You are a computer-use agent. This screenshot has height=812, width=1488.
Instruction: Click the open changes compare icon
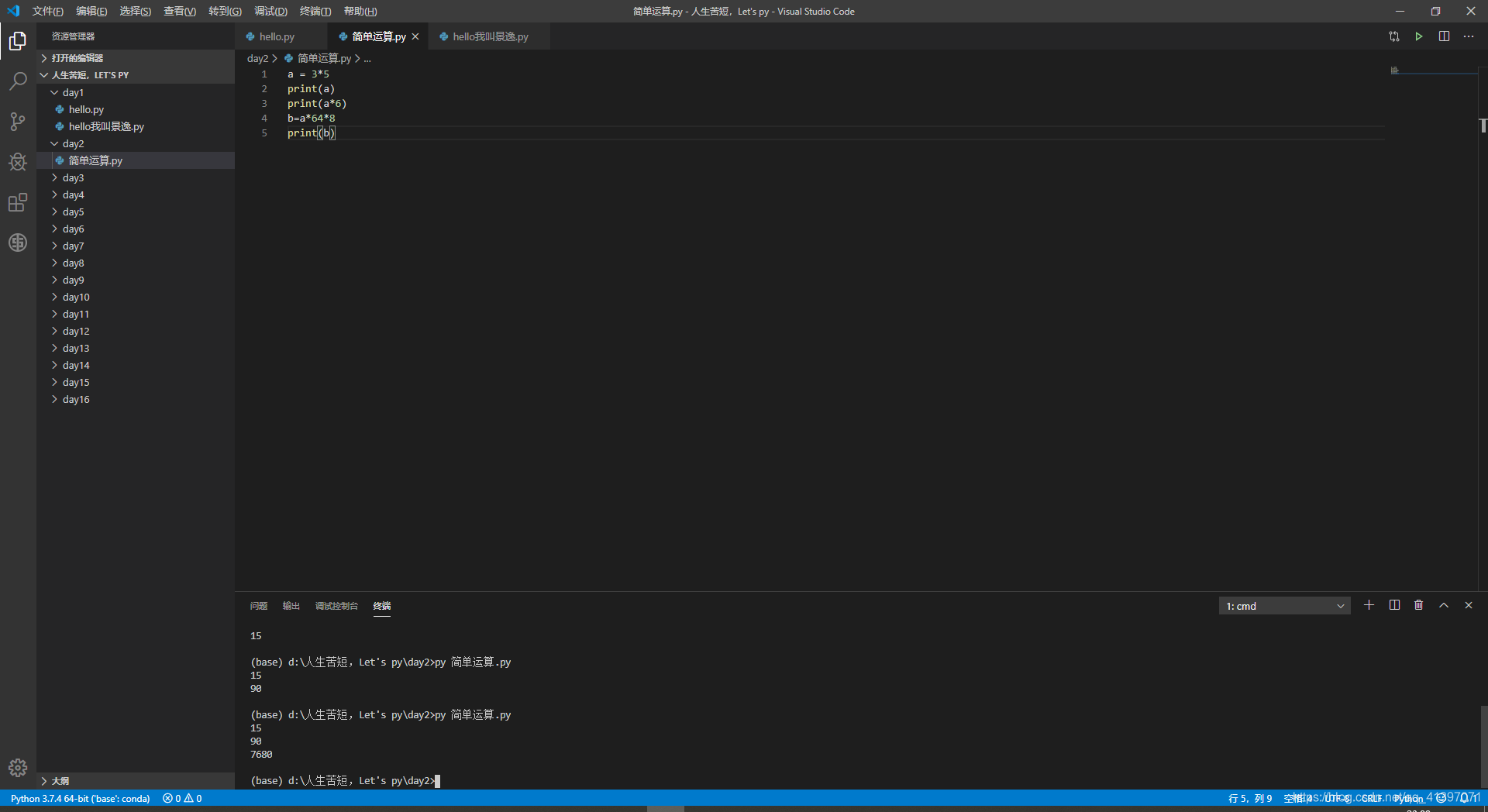[x=1394, y=36]
